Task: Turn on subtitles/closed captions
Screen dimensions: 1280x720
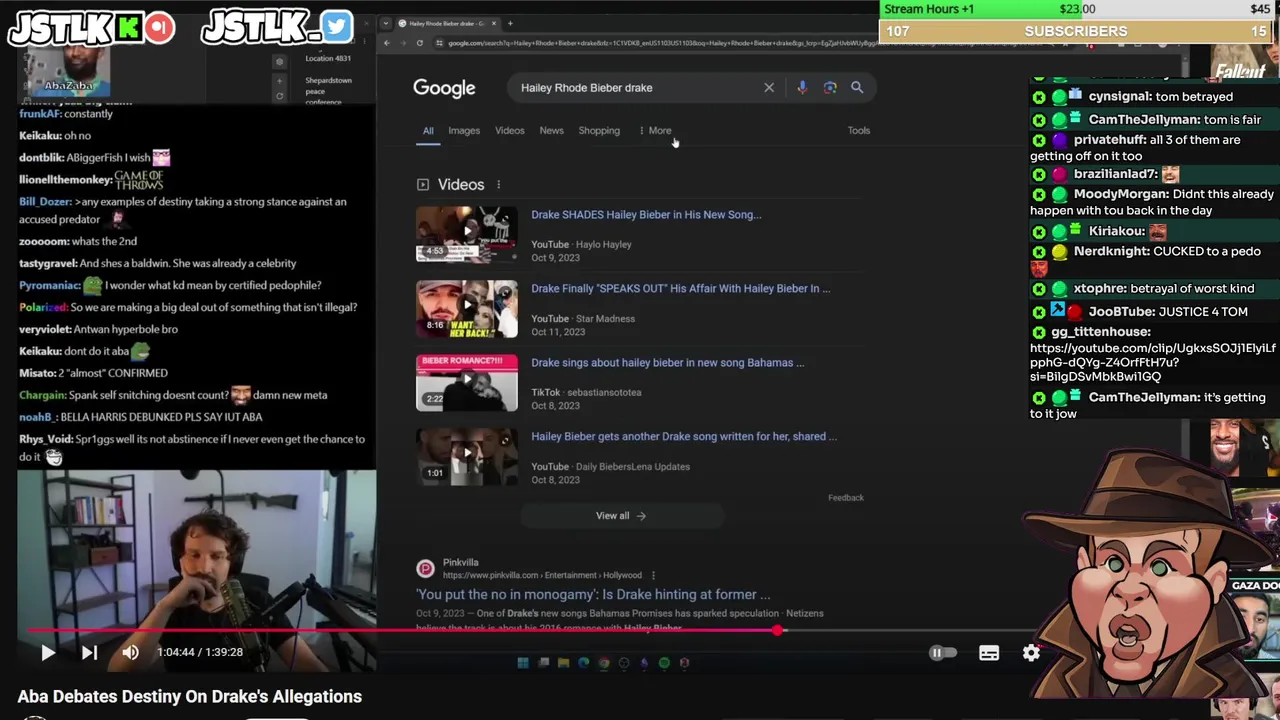Action: point(989,653)
